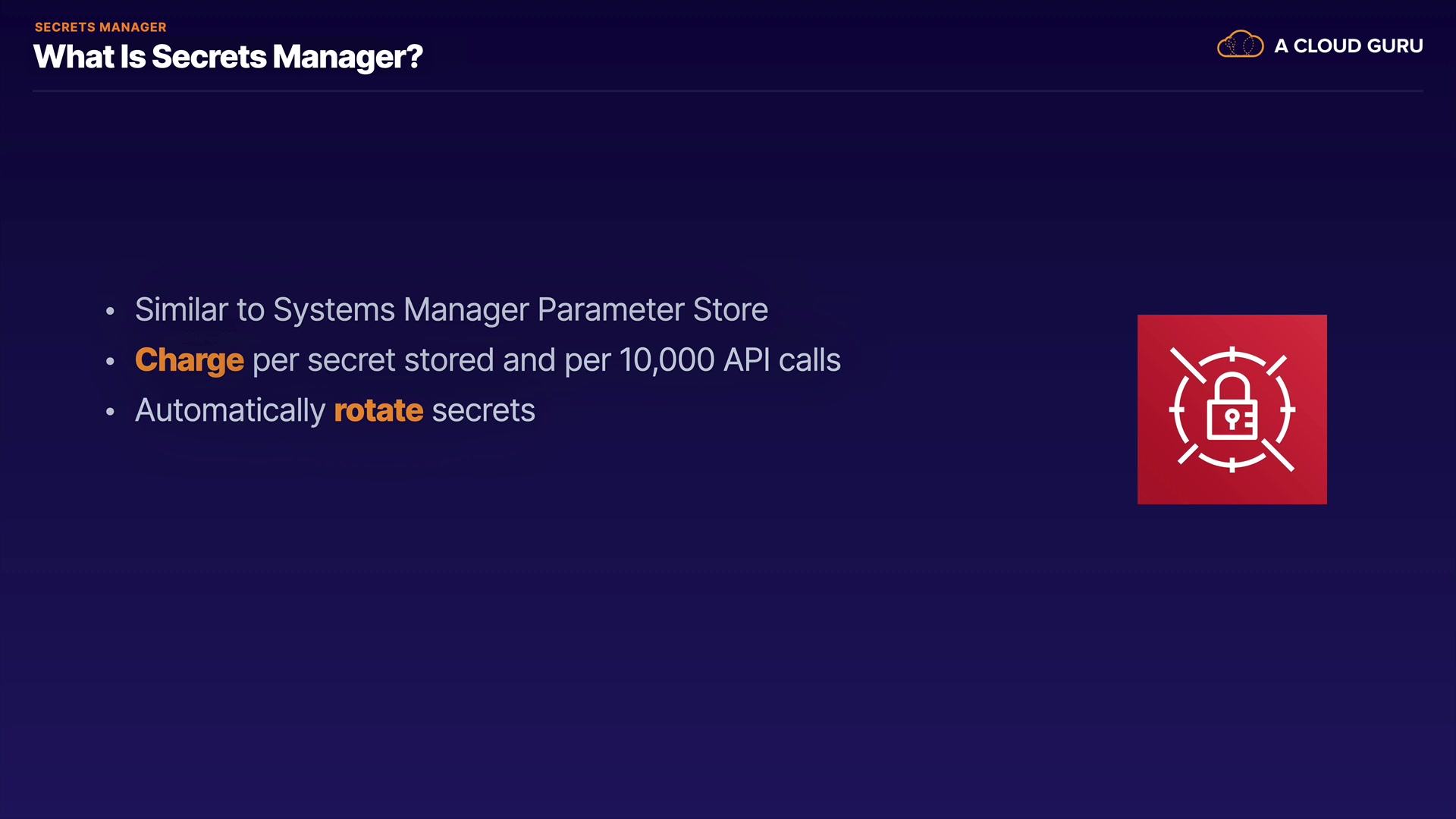Image resolution: width=1456 pixels, height=819 pixels.
Task: Click the word "Automatically" in third bullet
Action: tap(230, 410)
